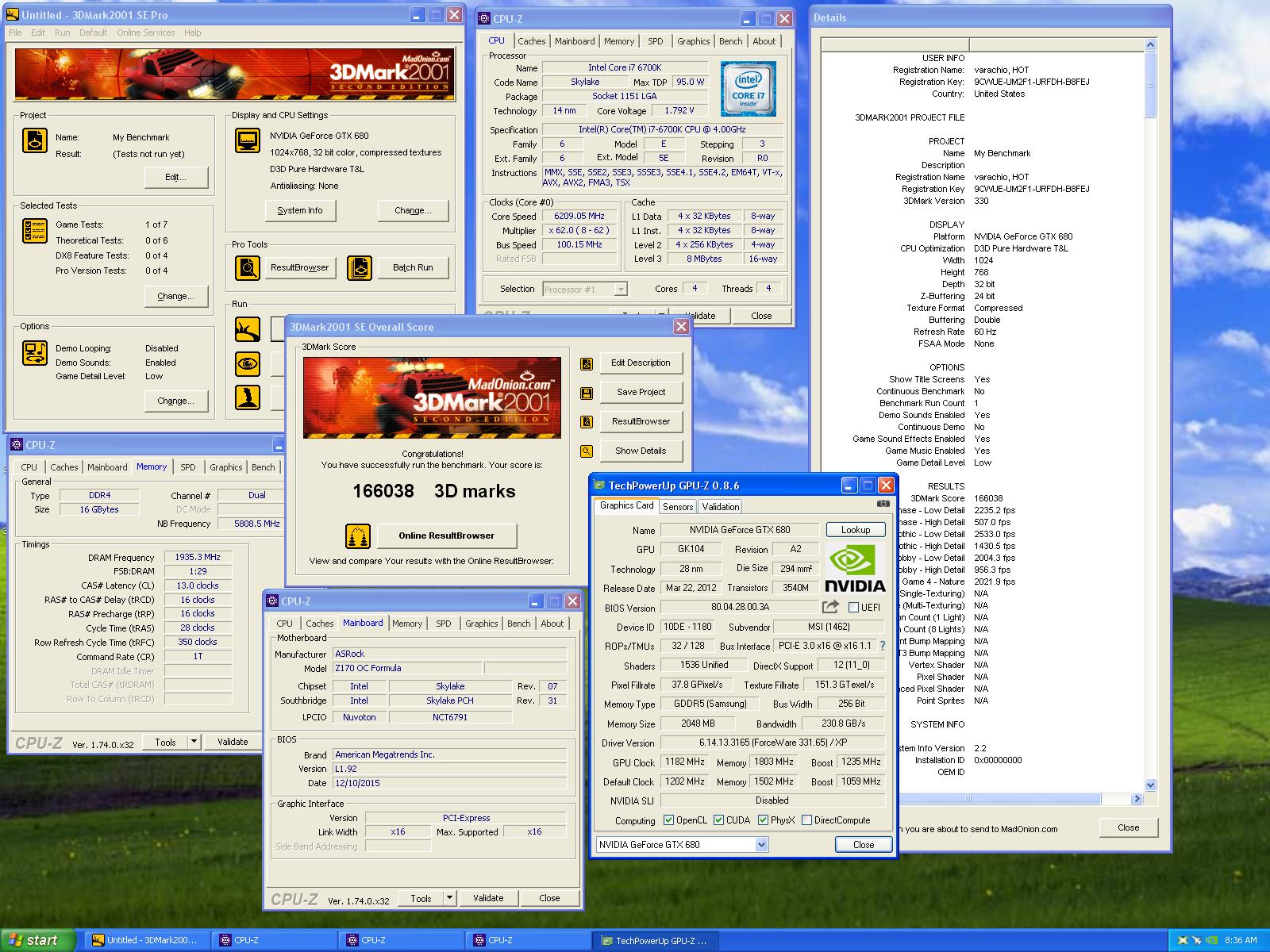Click the Demo eye icon under Run
Screen dimensions: 1270x952
[x=248, y=364]
